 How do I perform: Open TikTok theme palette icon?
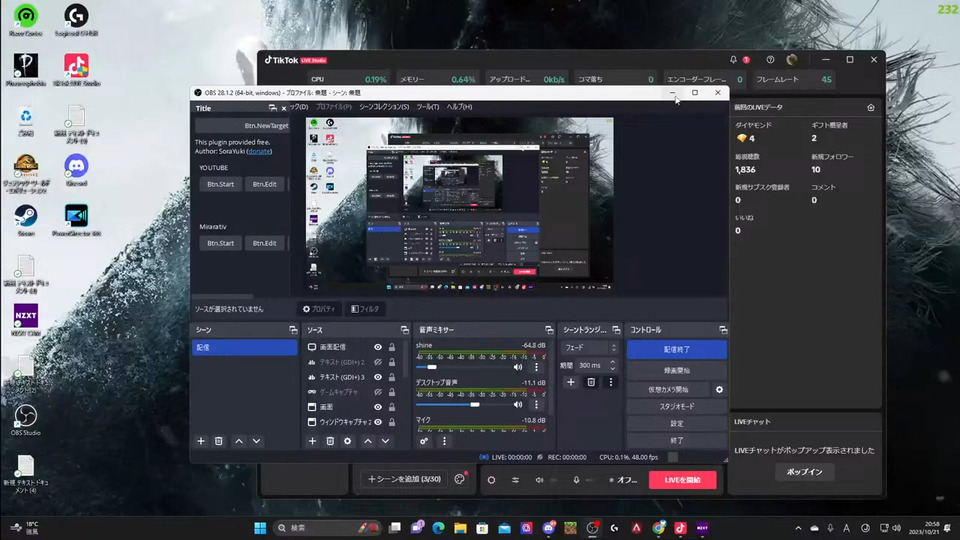(460, 479)
